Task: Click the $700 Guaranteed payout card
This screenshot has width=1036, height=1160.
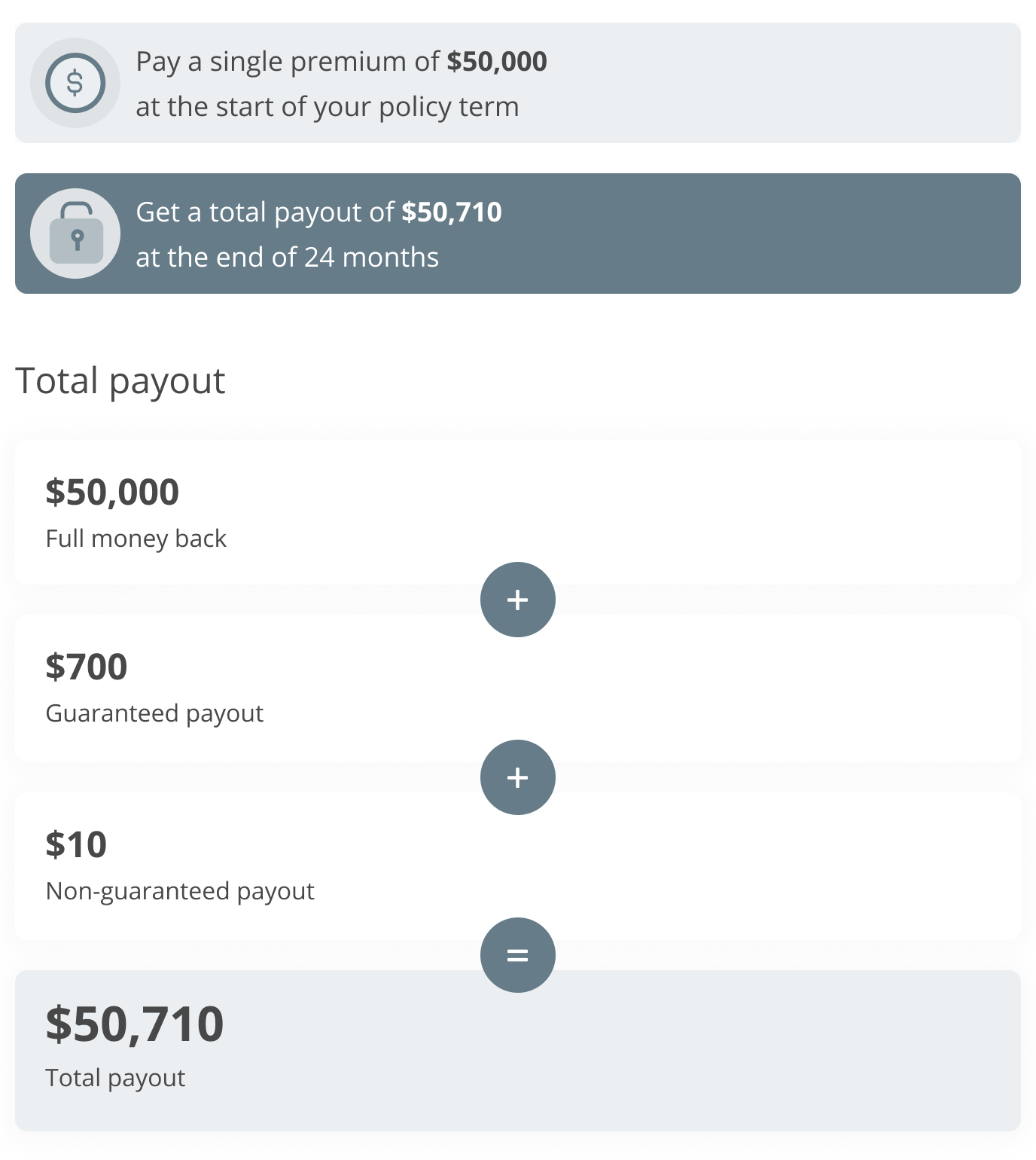Action: (518, 688)
